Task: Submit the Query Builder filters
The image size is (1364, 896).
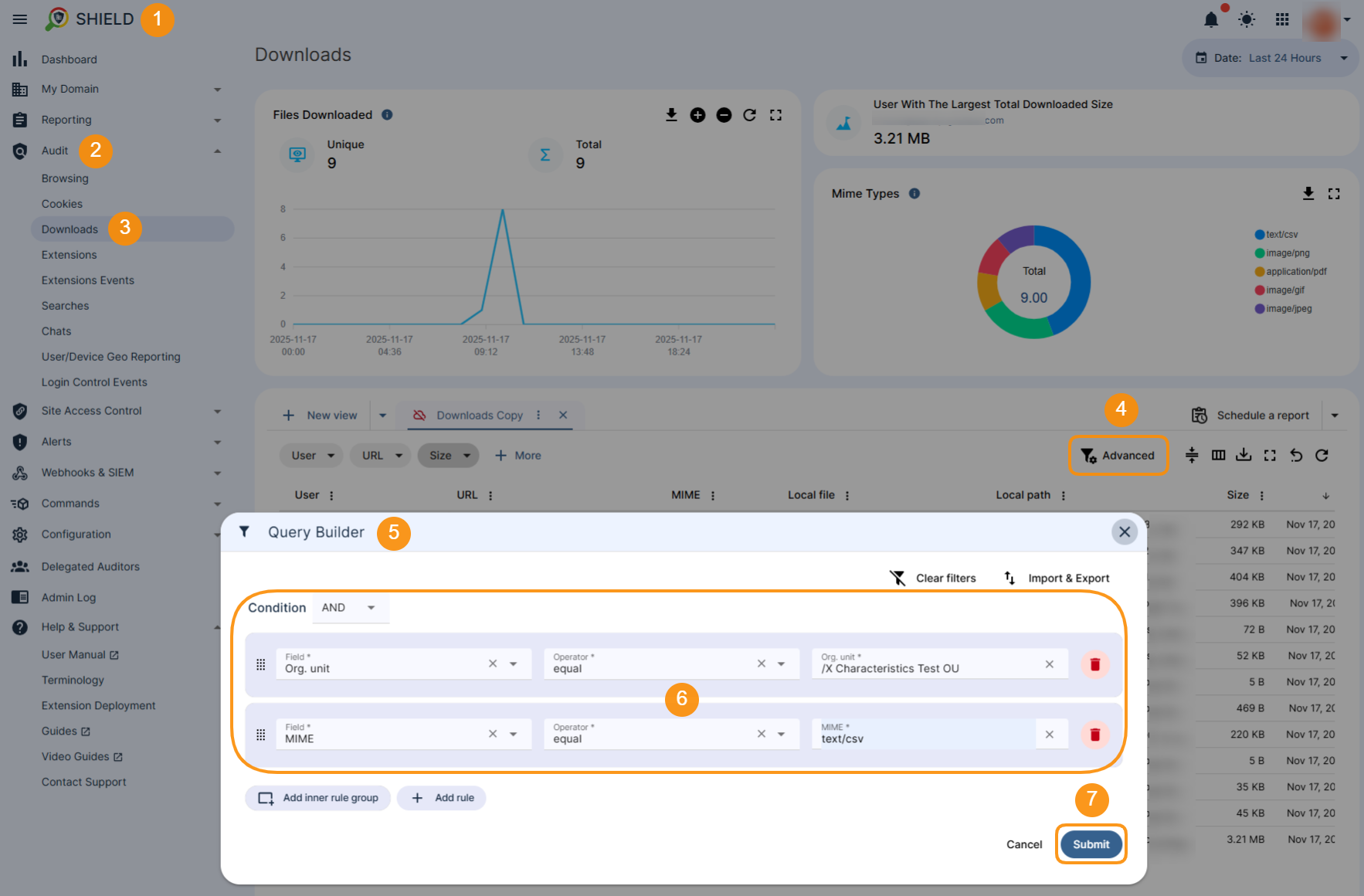Action: point(1091,844)
